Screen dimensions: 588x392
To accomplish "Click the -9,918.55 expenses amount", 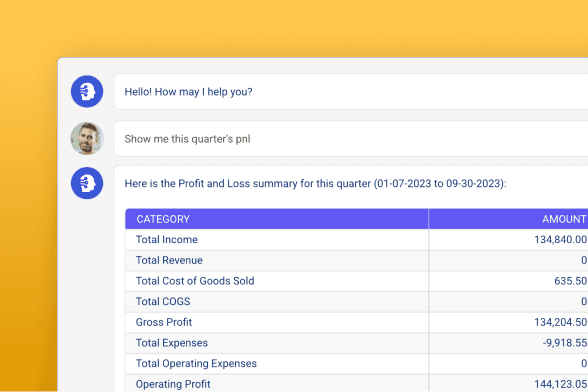I will [565, 343].
